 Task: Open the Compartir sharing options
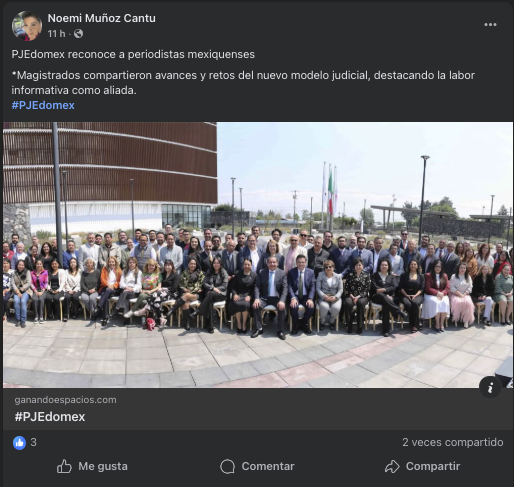(x=433, y=466)
